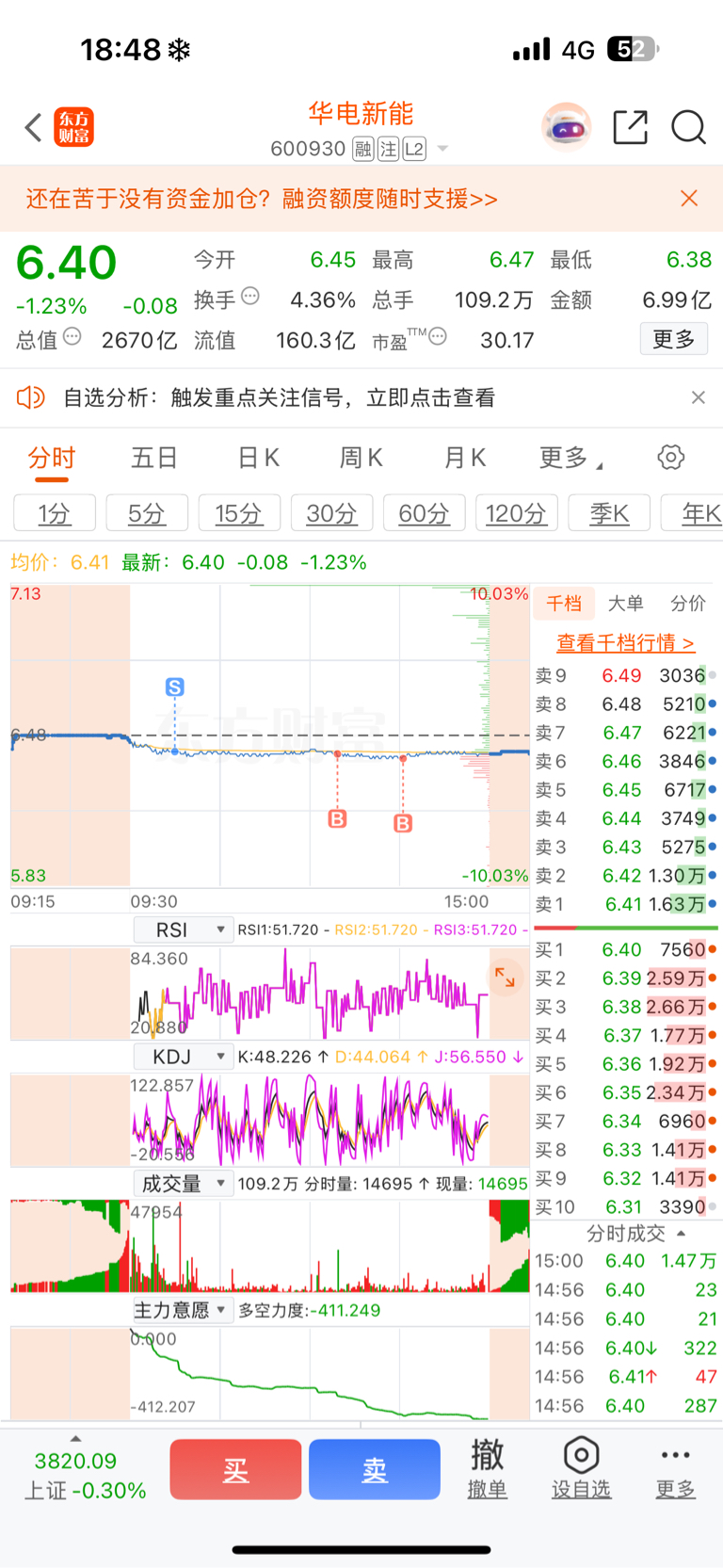Image resolution: width=723 pixels, height=1568 pixels.
Task: Switch to 周K tab
Action: pyautogui.click(x=361, y=458)
